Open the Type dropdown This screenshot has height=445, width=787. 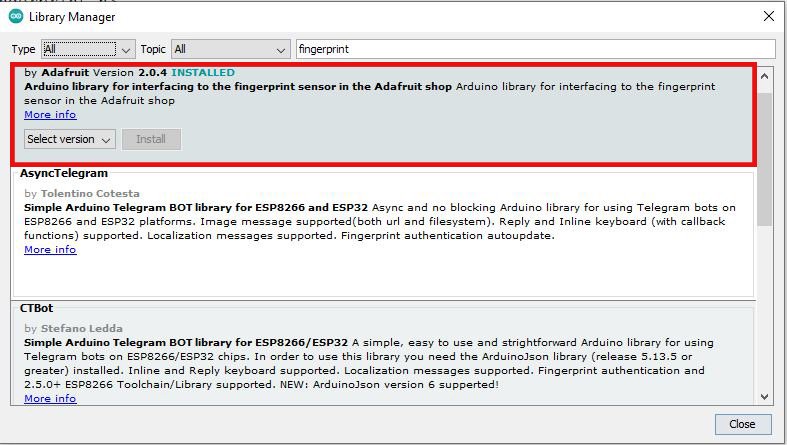[88, 49]
